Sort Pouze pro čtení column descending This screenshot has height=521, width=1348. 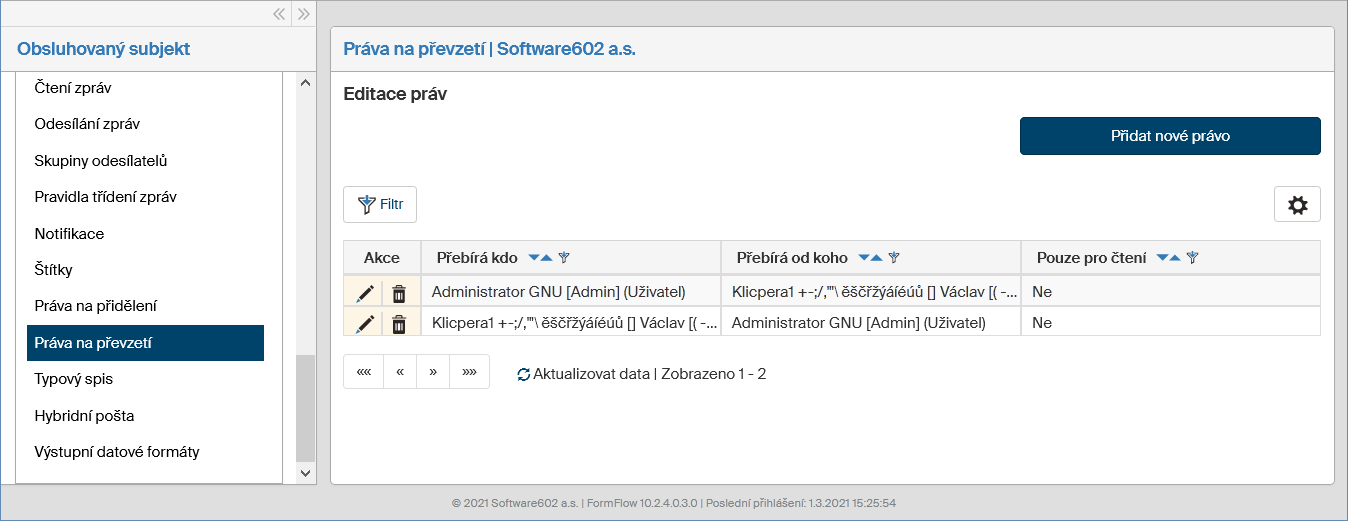(x=1162, y=258)
